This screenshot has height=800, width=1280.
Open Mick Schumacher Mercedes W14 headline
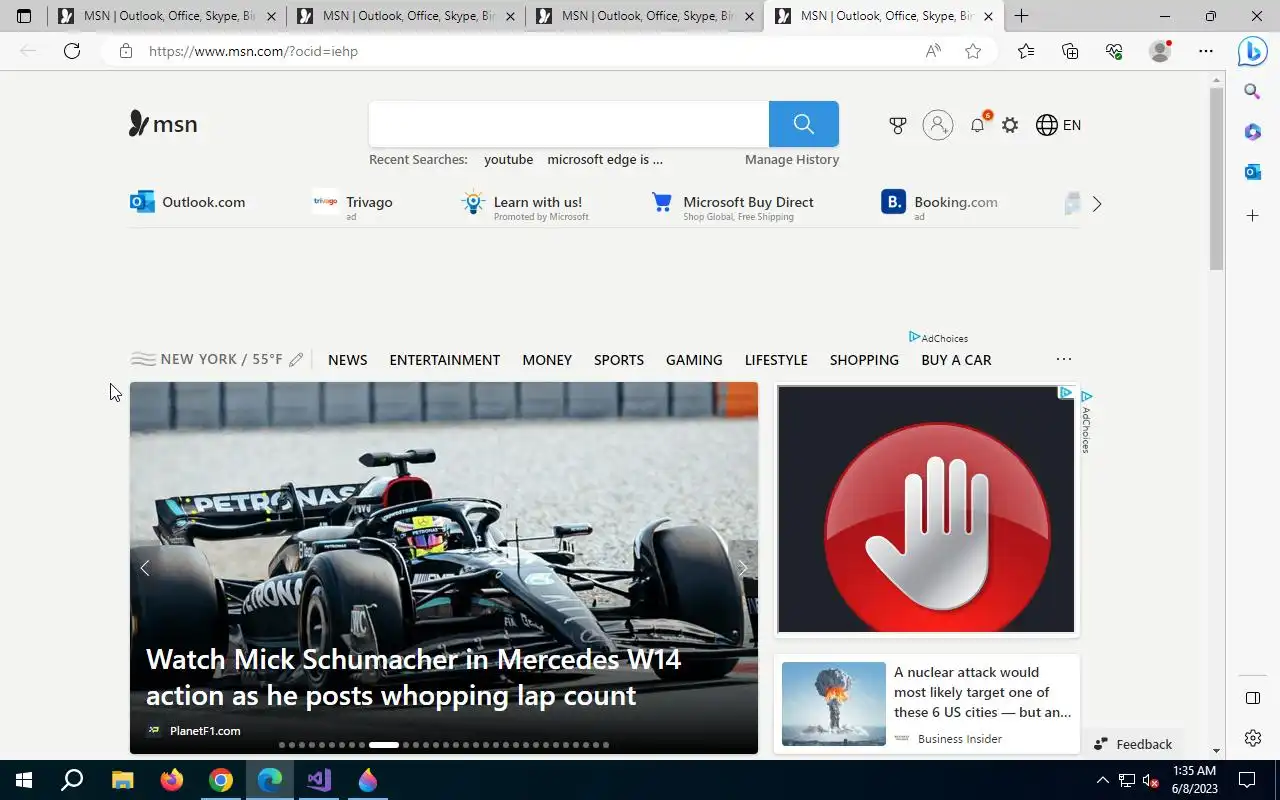414,677
